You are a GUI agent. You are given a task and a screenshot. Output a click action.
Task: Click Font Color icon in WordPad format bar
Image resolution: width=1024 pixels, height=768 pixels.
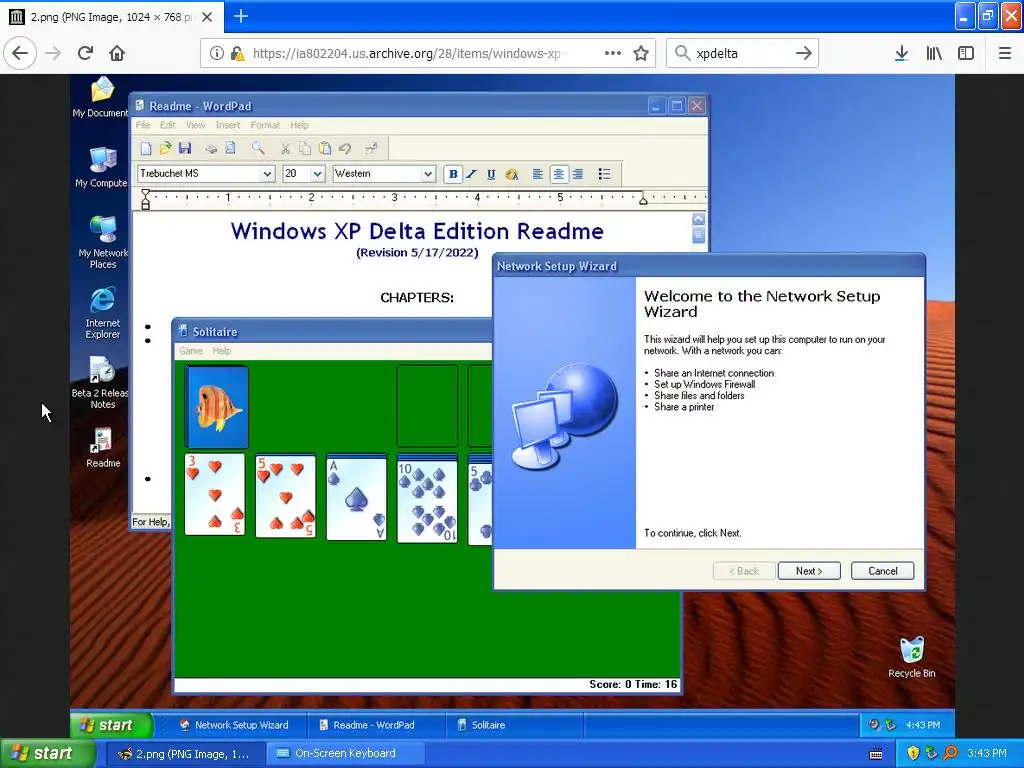tap(512, 174)
